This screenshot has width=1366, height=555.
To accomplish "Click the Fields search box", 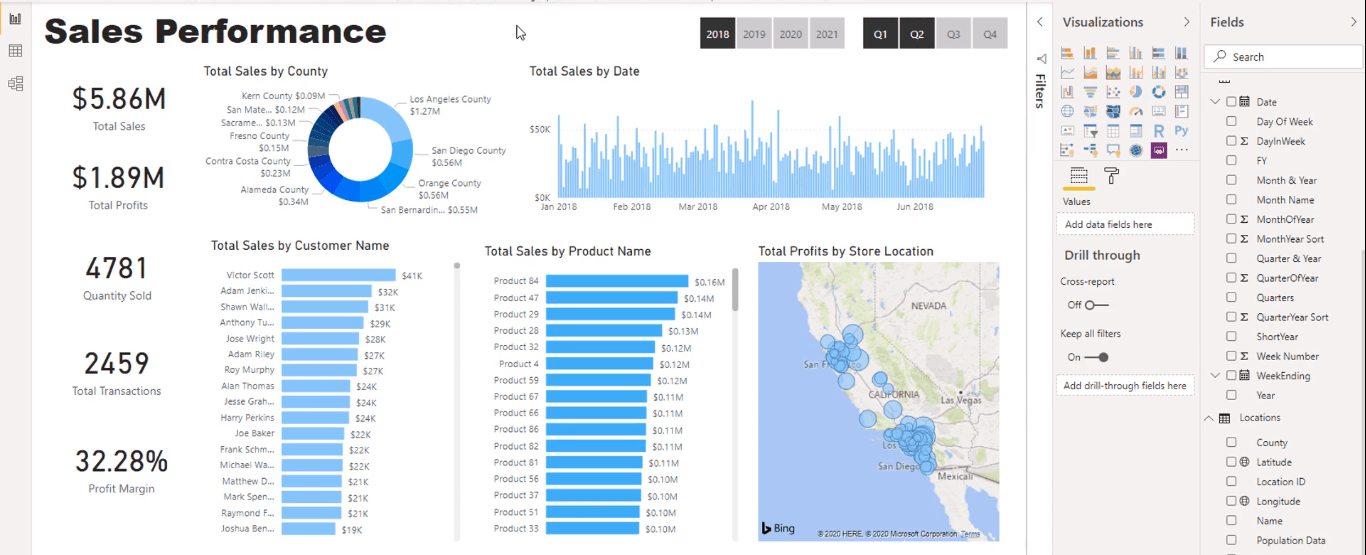I will [x=1283, y=57].
